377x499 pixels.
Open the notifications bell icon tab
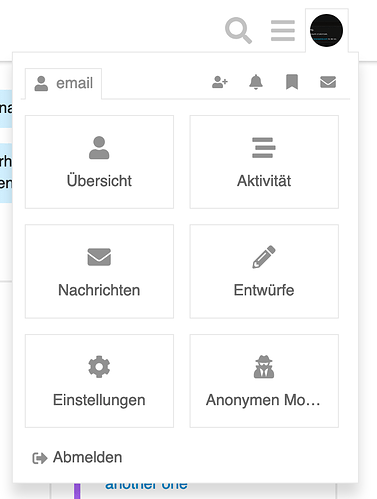pos(256,82)
